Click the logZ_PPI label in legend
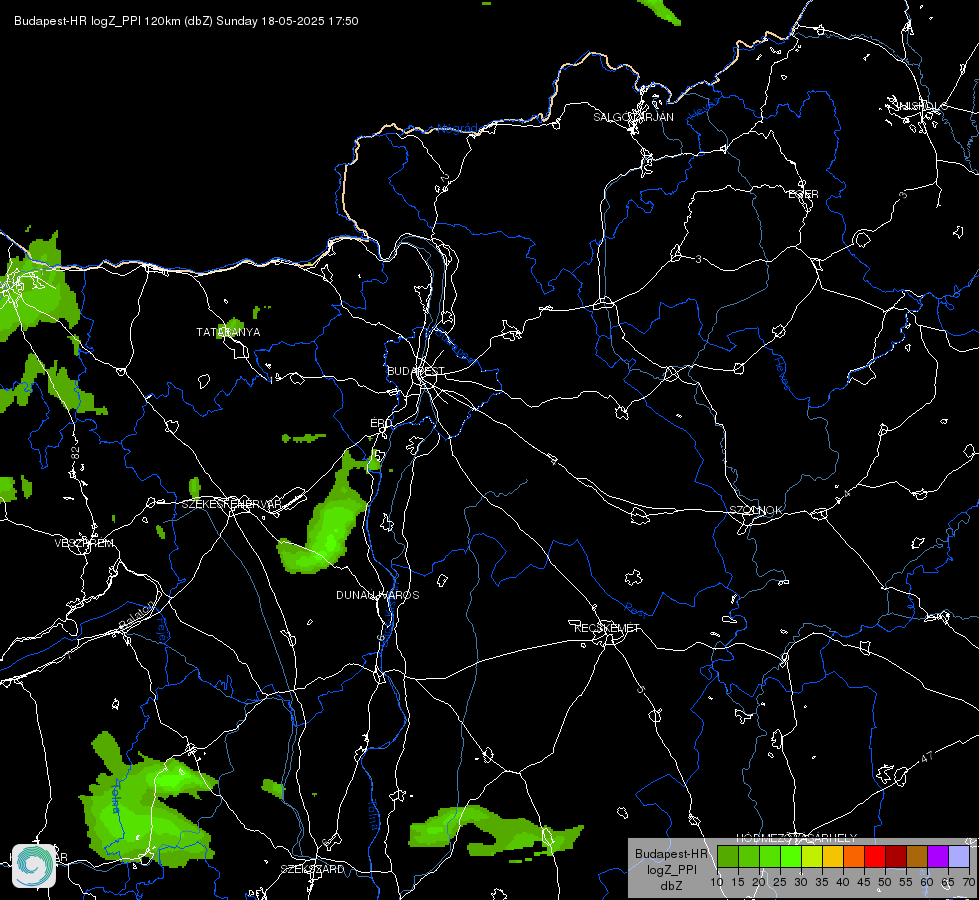This screenshot has height=900, width=979. click(x=671, y=870)
